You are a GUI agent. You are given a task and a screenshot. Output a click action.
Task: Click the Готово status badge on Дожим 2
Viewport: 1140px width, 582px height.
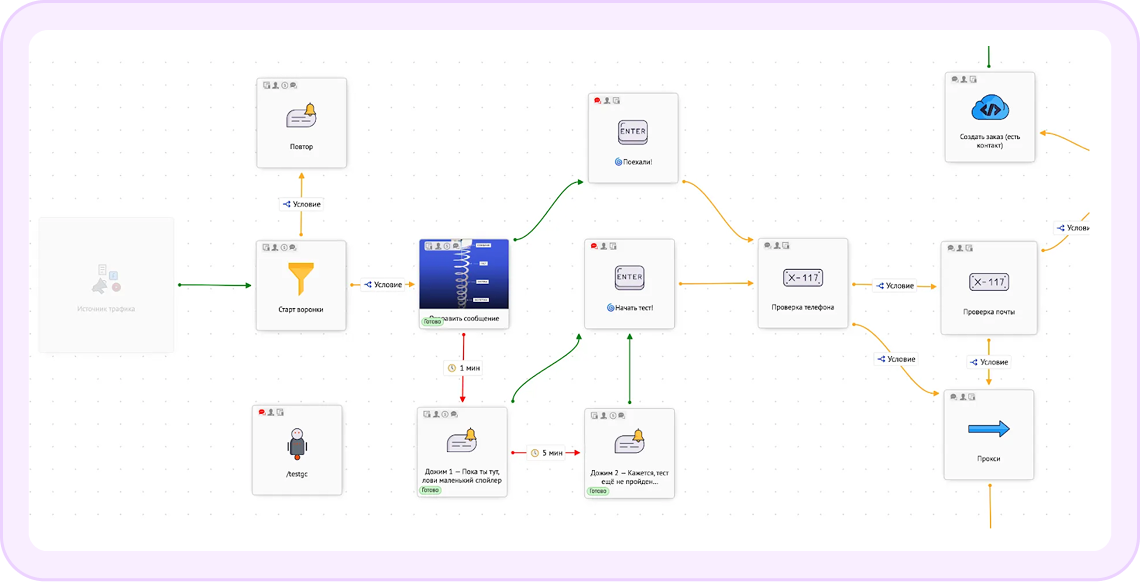[x=598, y=491]
